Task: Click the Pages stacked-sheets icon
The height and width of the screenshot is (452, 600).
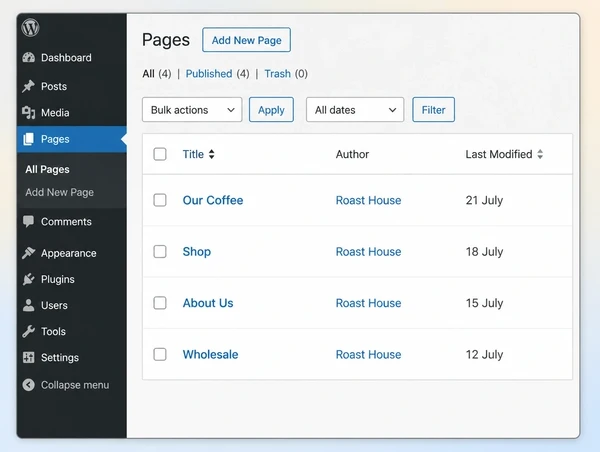Action: pyautogui.click(x=29, y=139)
